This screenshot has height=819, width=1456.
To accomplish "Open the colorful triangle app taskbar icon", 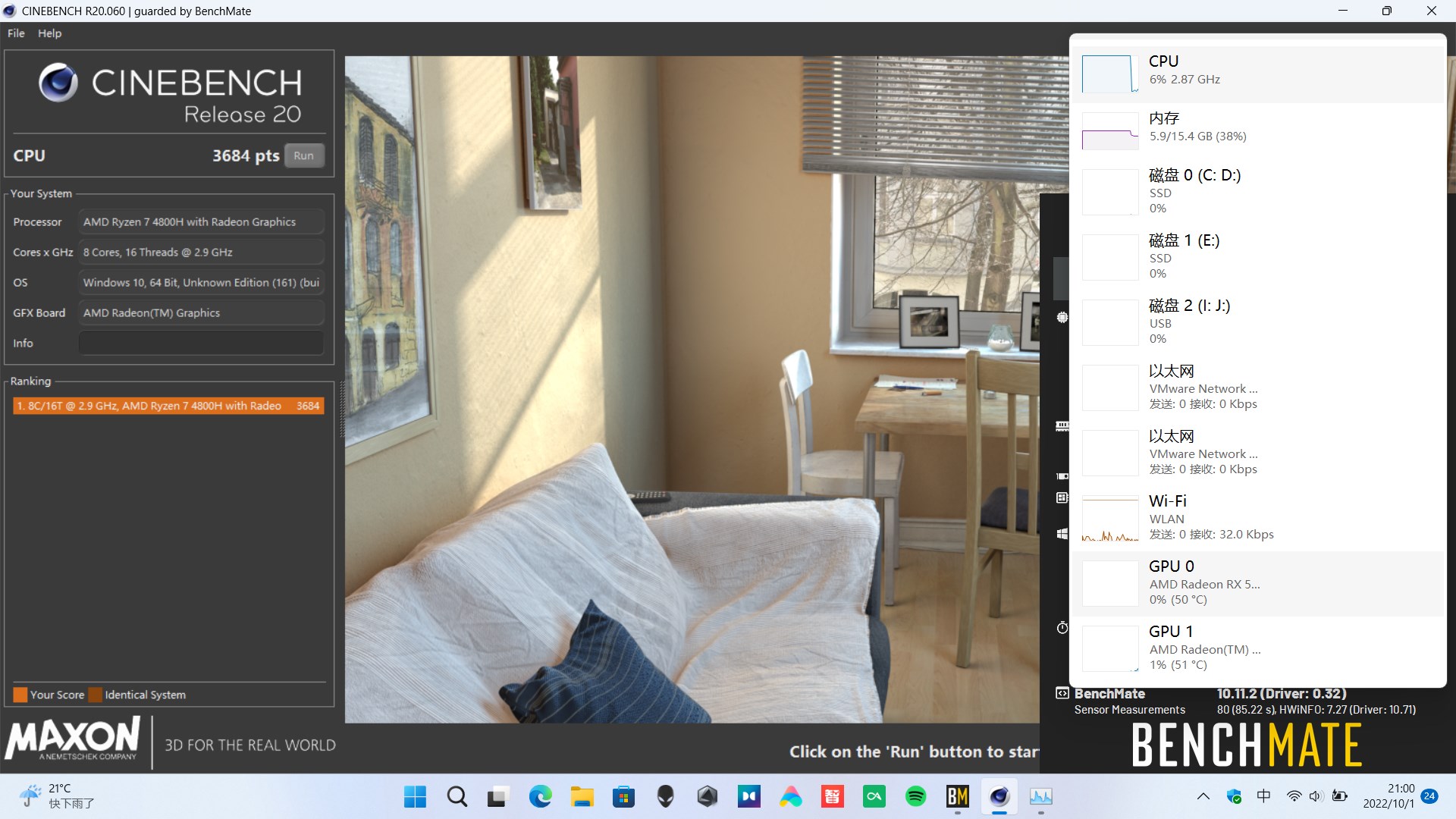I will coord(791,796).
